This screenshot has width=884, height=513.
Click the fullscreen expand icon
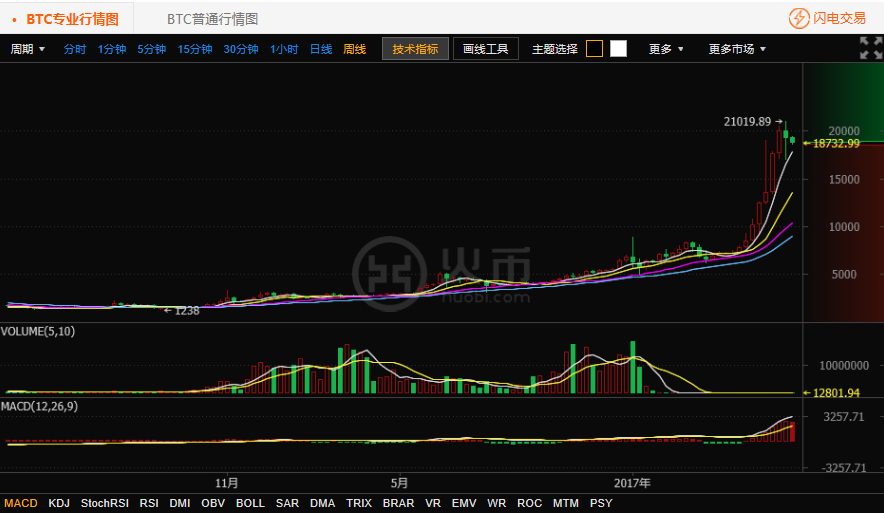870,48
